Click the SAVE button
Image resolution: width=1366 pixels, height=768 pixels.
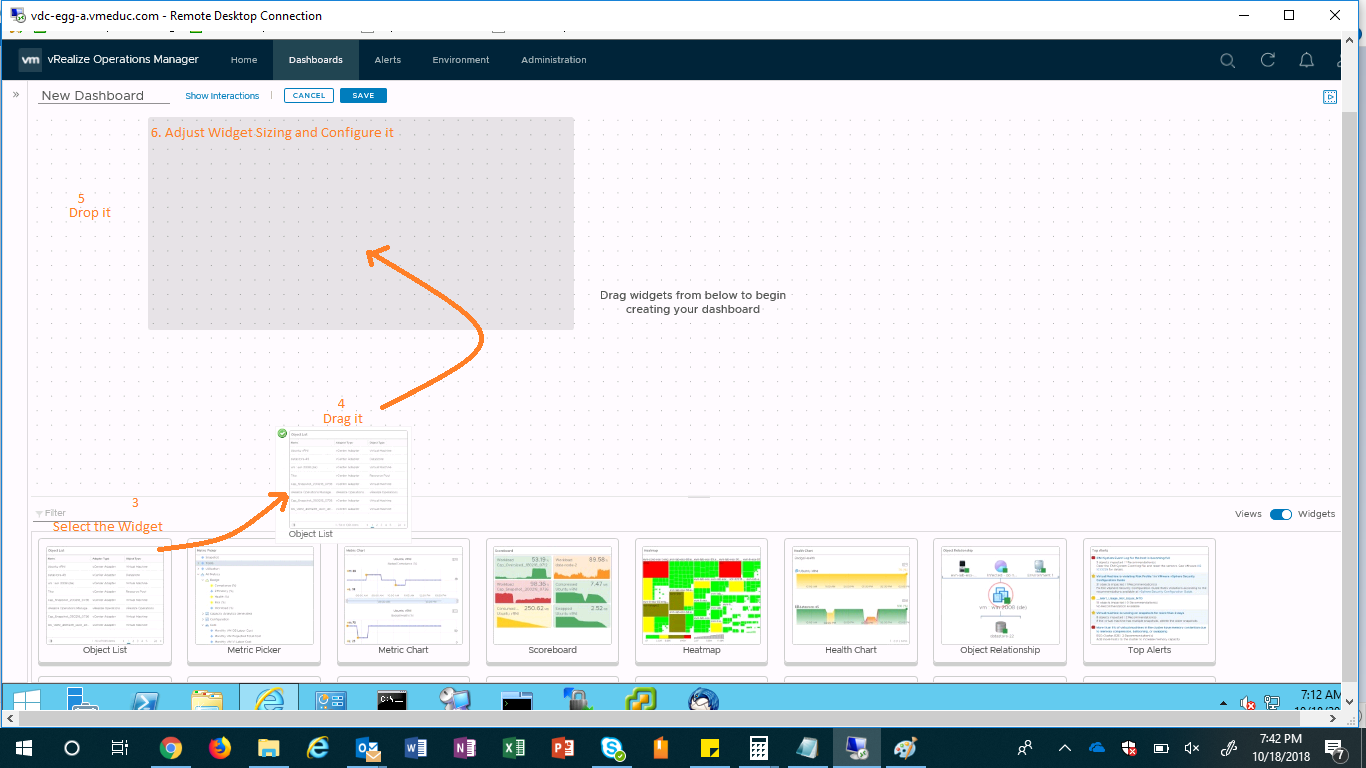tap(363, 95)
